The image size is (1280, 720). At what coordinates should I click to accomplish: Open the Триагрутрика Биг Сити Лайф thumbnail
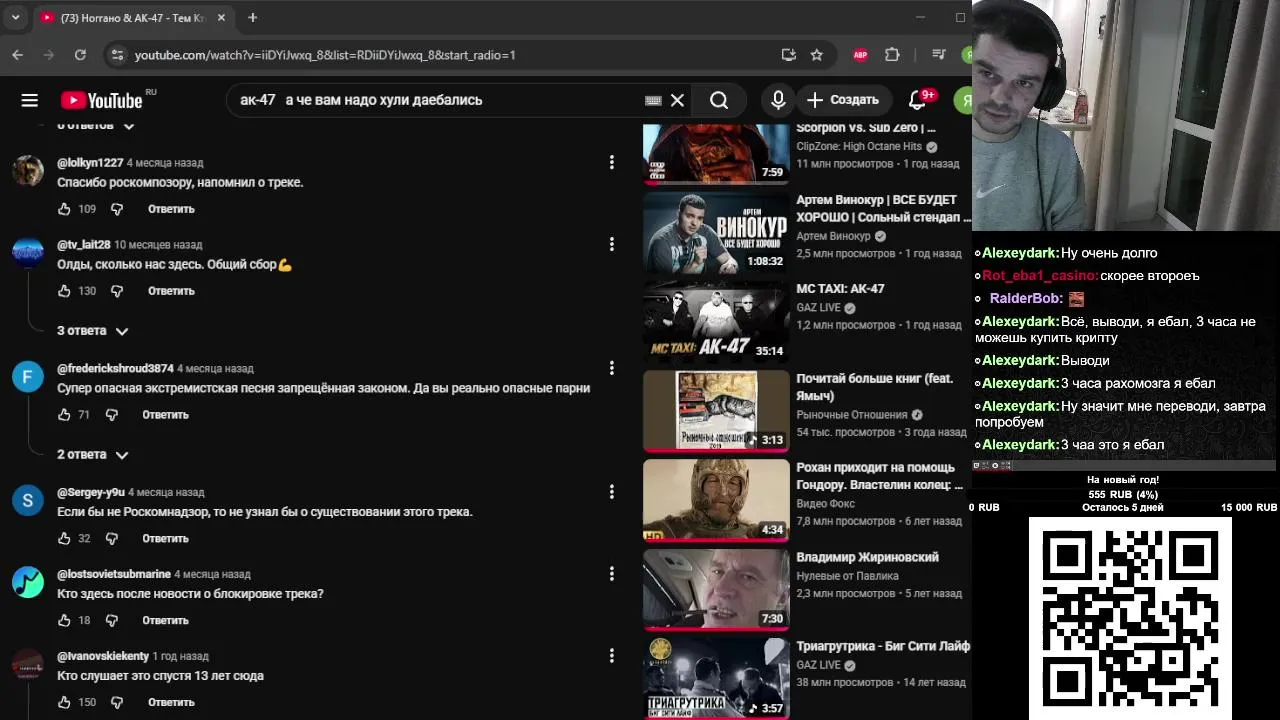tap(716, 679)
